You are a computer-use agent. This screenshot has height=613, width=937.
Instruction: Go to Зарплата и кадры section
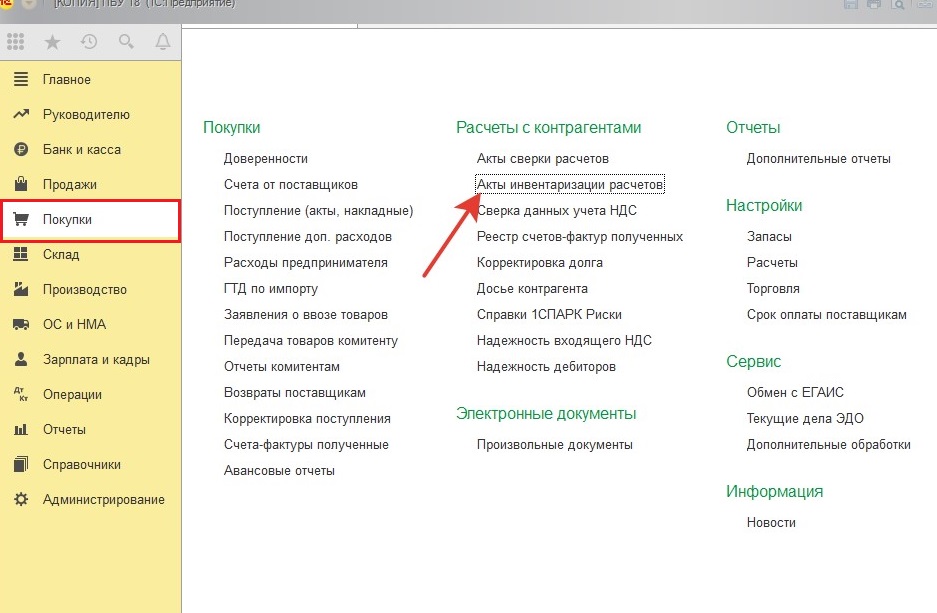tap(96, 360)
